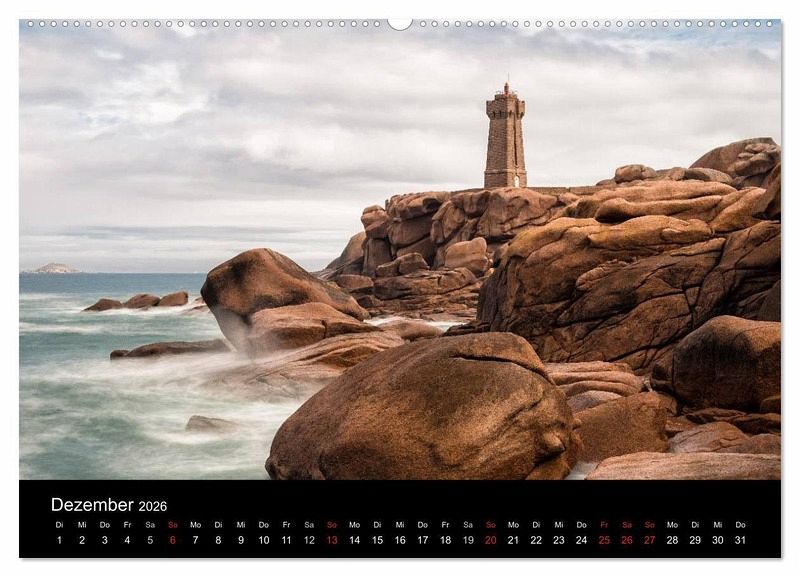Select the red holiday date 25
This screenshot has width=800, height=577.
coord(604,540)
